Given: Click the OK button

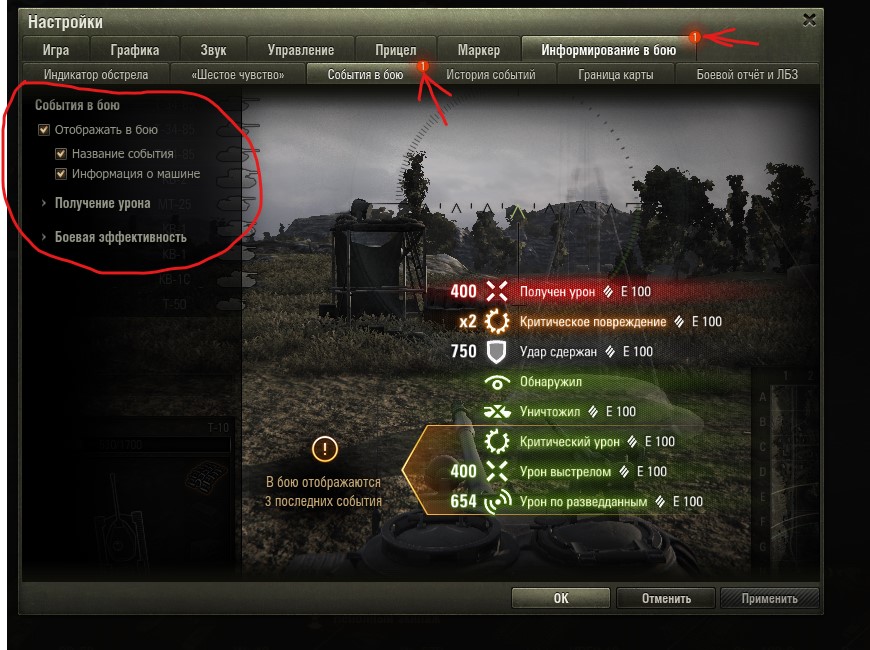Looking at the screenshot, I should [x=560, y=598].
